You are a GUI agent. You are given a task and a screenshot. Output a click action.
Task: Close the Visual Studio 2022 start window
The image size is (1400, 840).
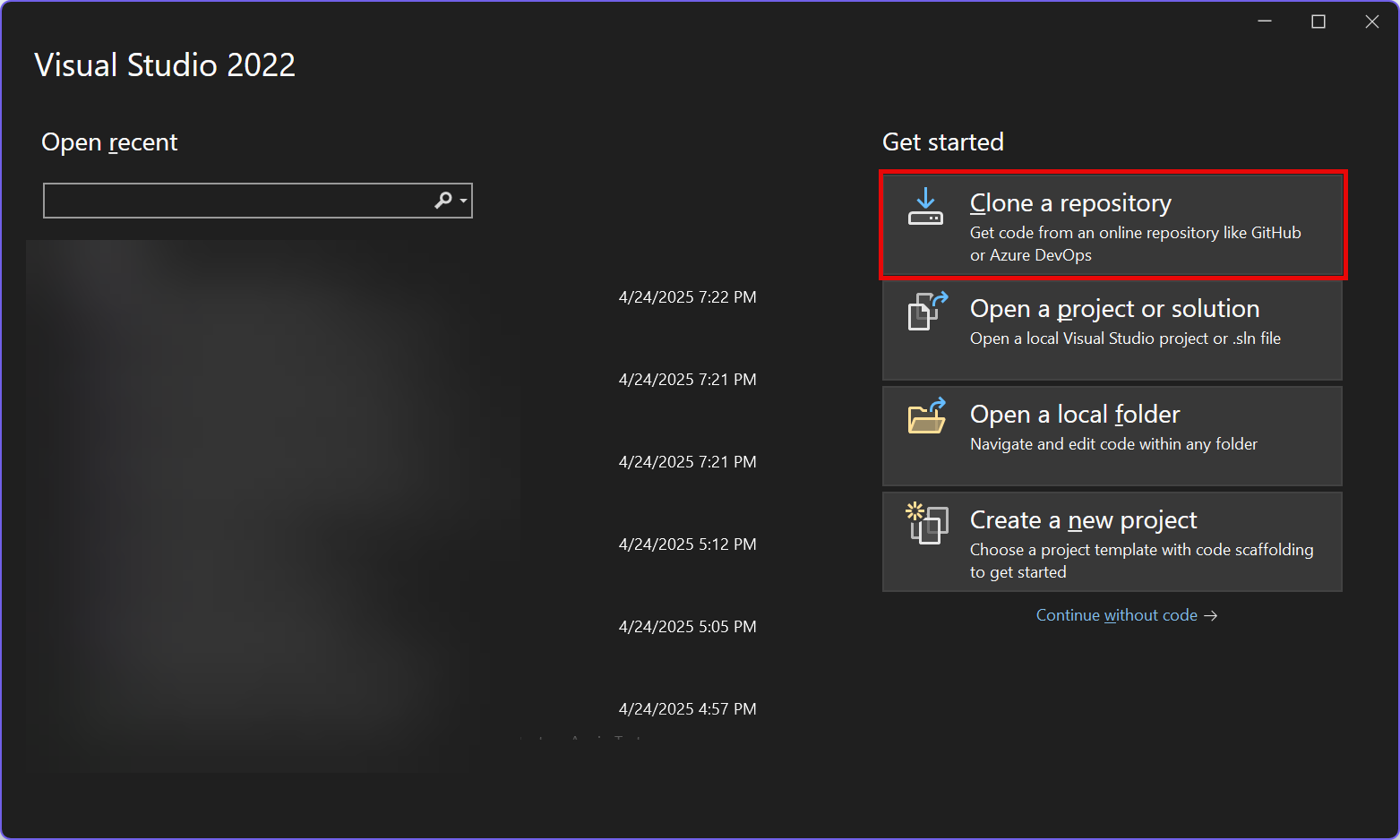[x=1372, y=21]
